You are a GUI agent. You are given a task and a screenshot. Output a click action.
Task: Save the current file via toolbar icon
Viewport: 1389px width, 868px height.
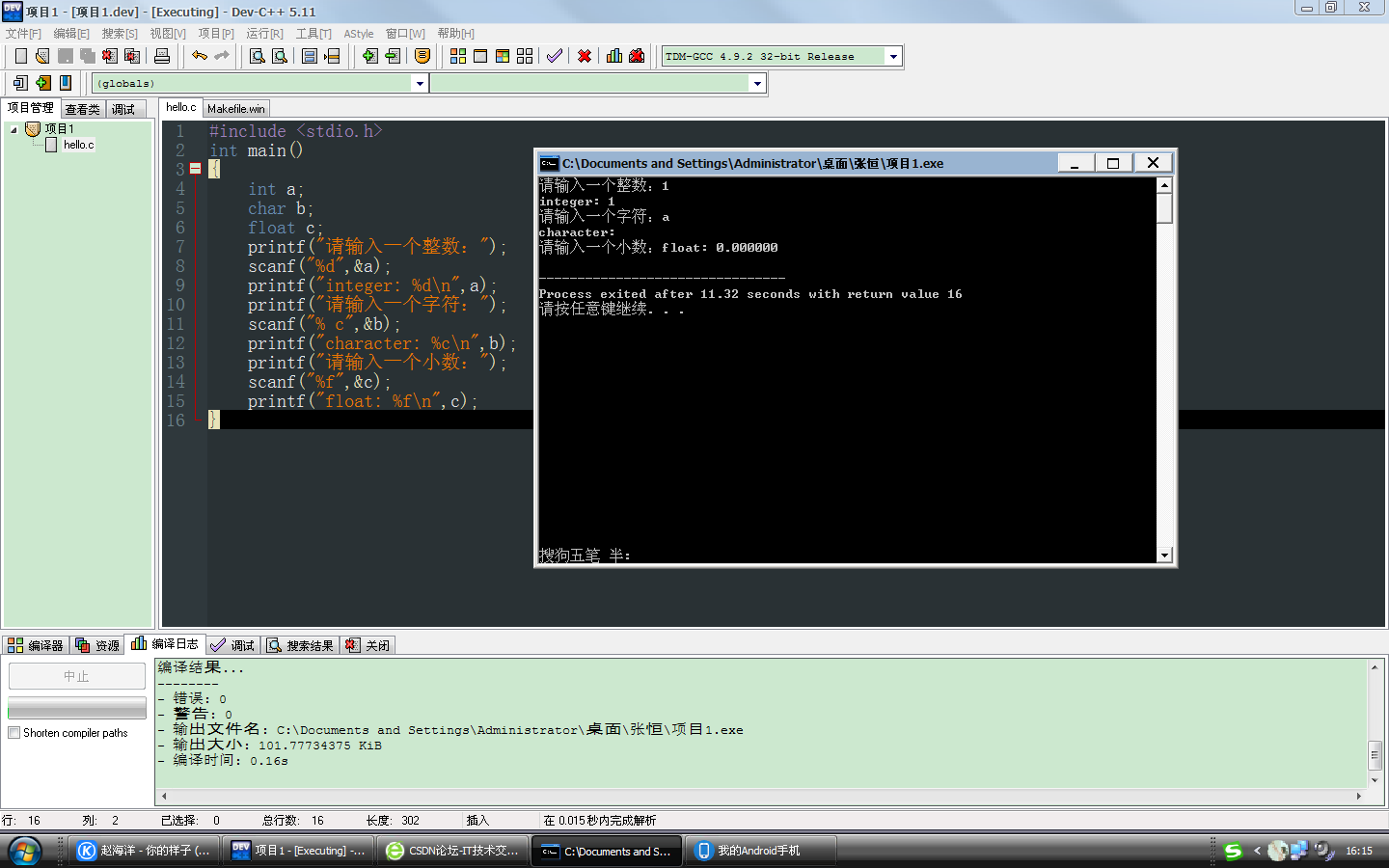[65, 56]
